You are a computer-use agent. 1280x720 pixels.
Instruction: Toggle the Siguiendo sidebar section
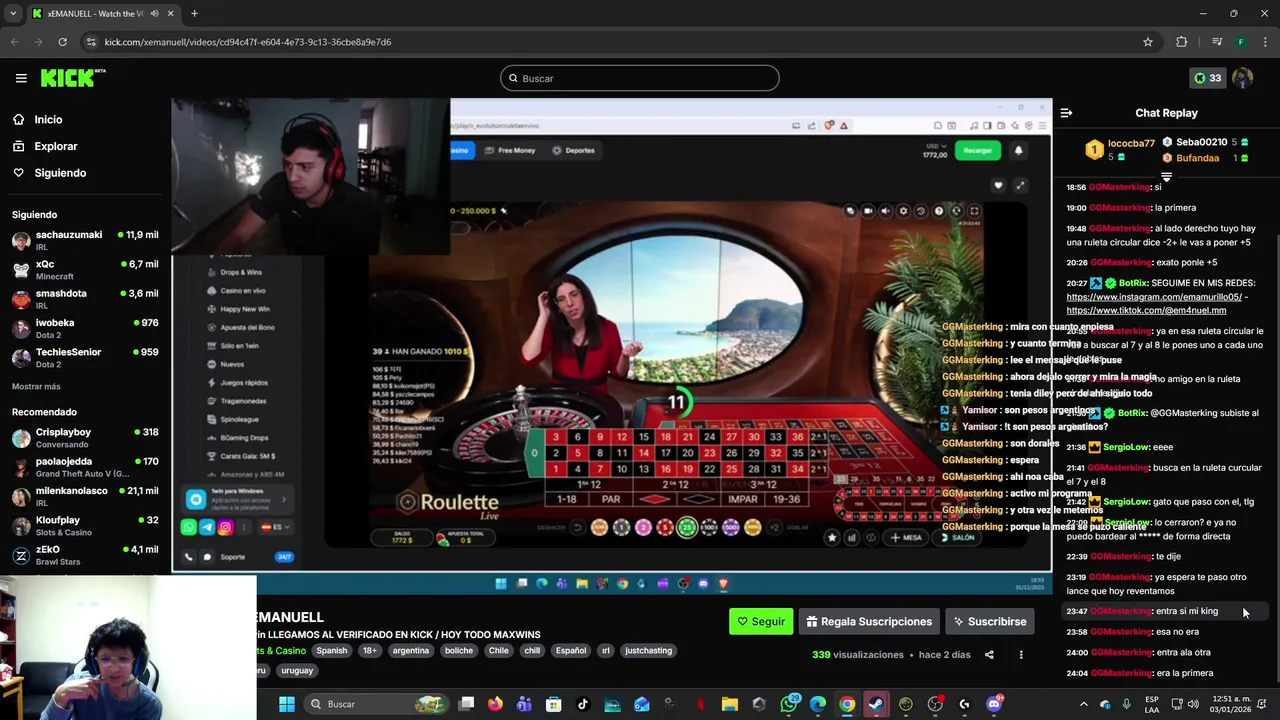34,215
